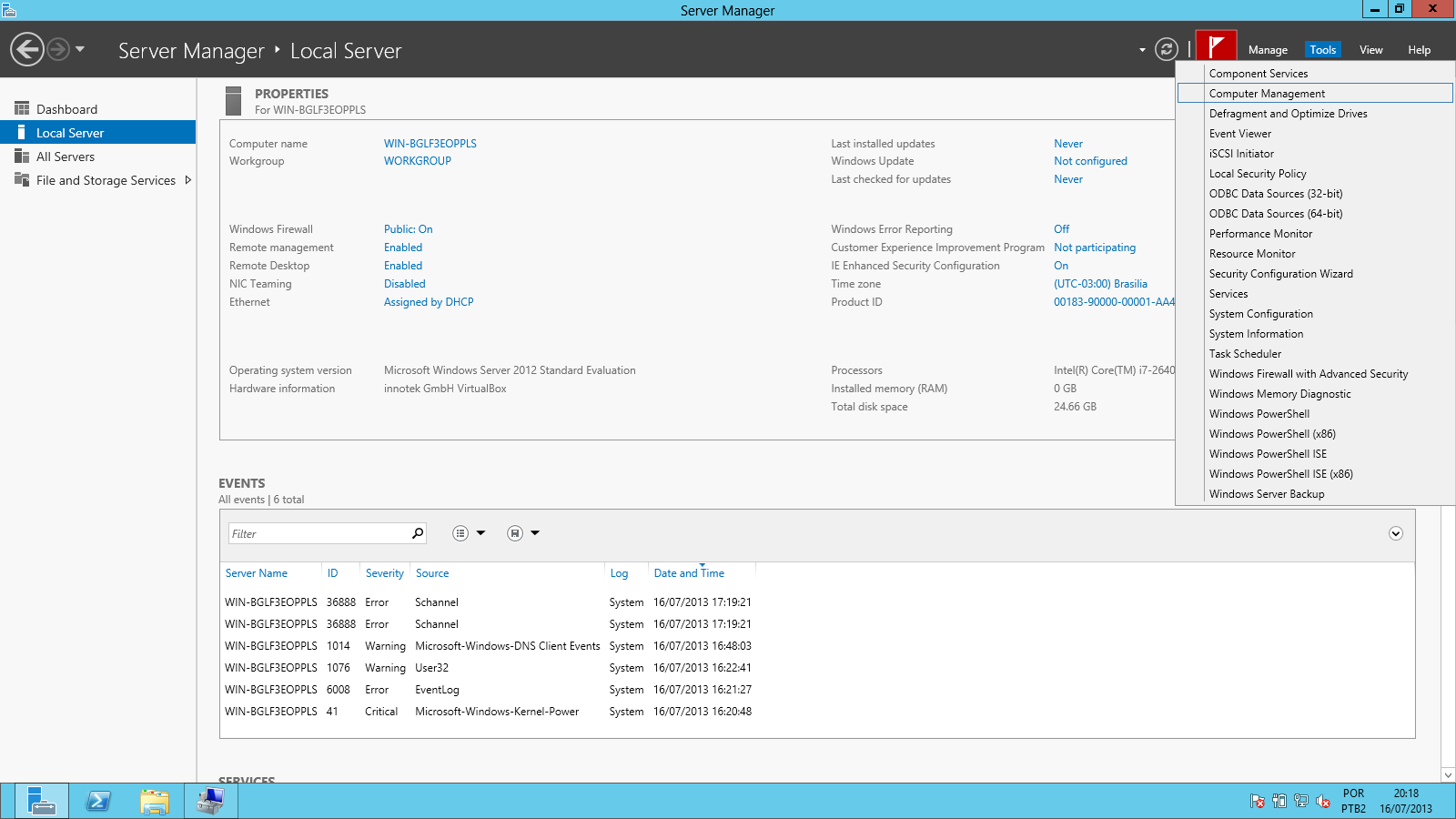
Task: Select Component Services from Tools menu
Action: (x=1315, y=74)
